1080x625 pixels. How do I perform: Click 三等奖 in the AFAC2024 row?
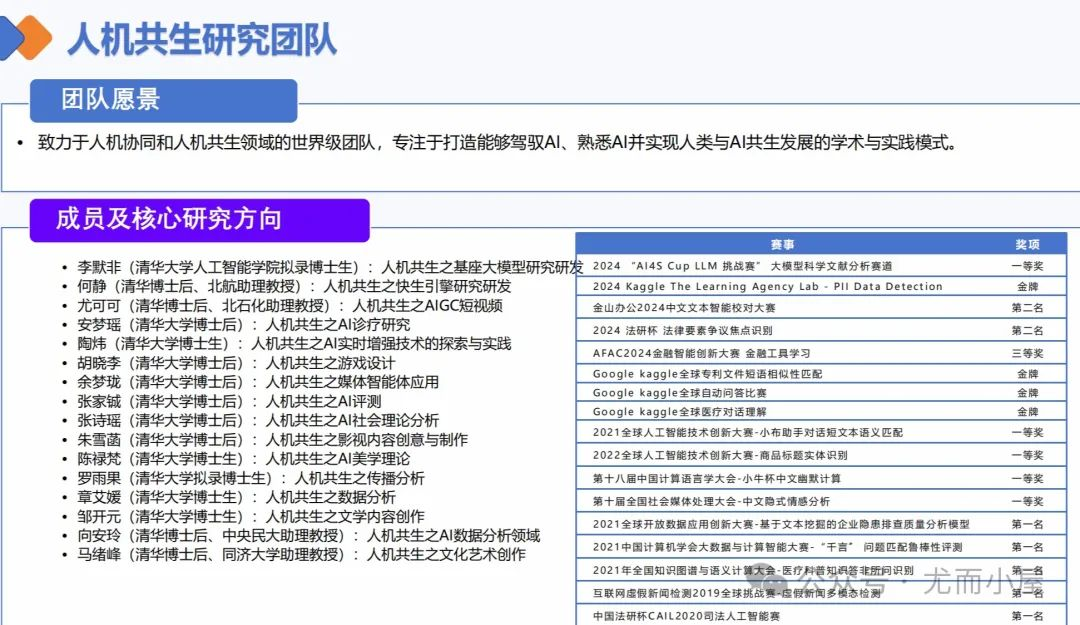click(x=1027, y=354)
